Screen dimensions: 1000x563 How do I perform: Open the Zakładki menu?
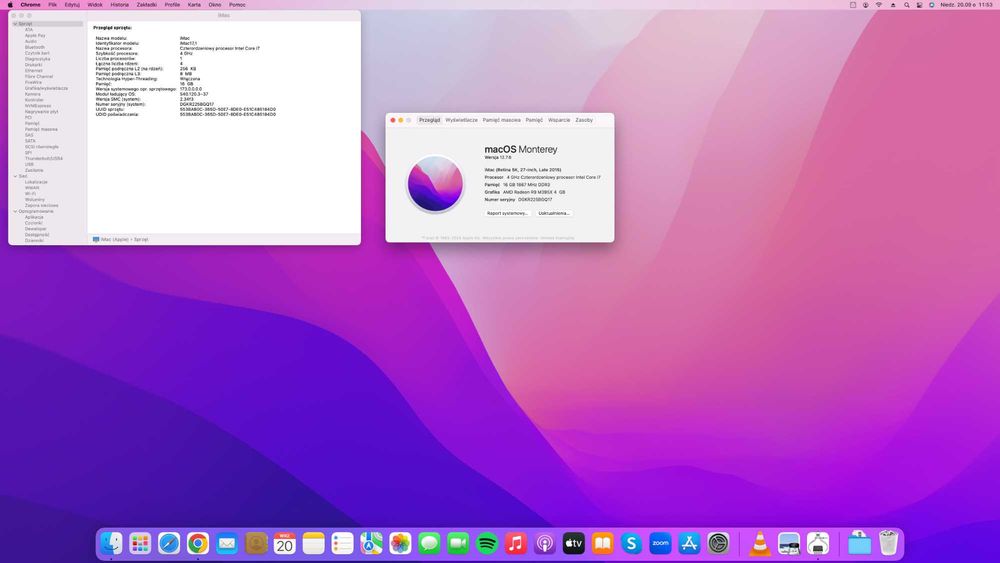click(147, 4)
